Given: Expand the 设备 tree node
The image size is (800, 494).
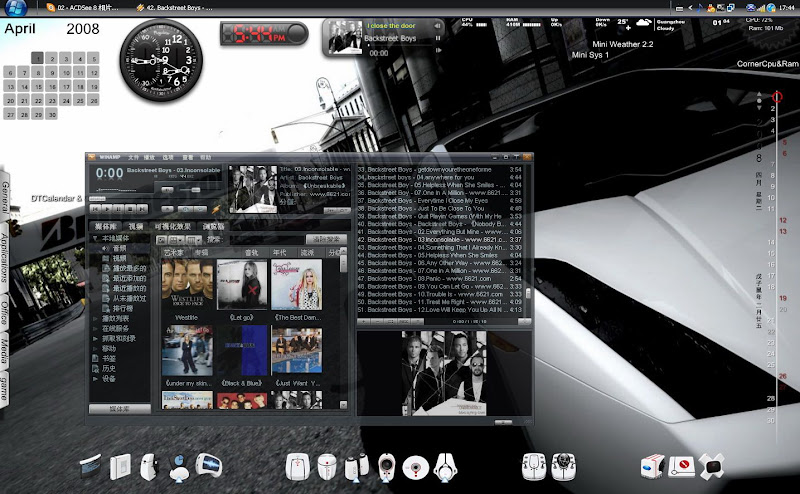Looking at the screenshot, I should (95, 379).
